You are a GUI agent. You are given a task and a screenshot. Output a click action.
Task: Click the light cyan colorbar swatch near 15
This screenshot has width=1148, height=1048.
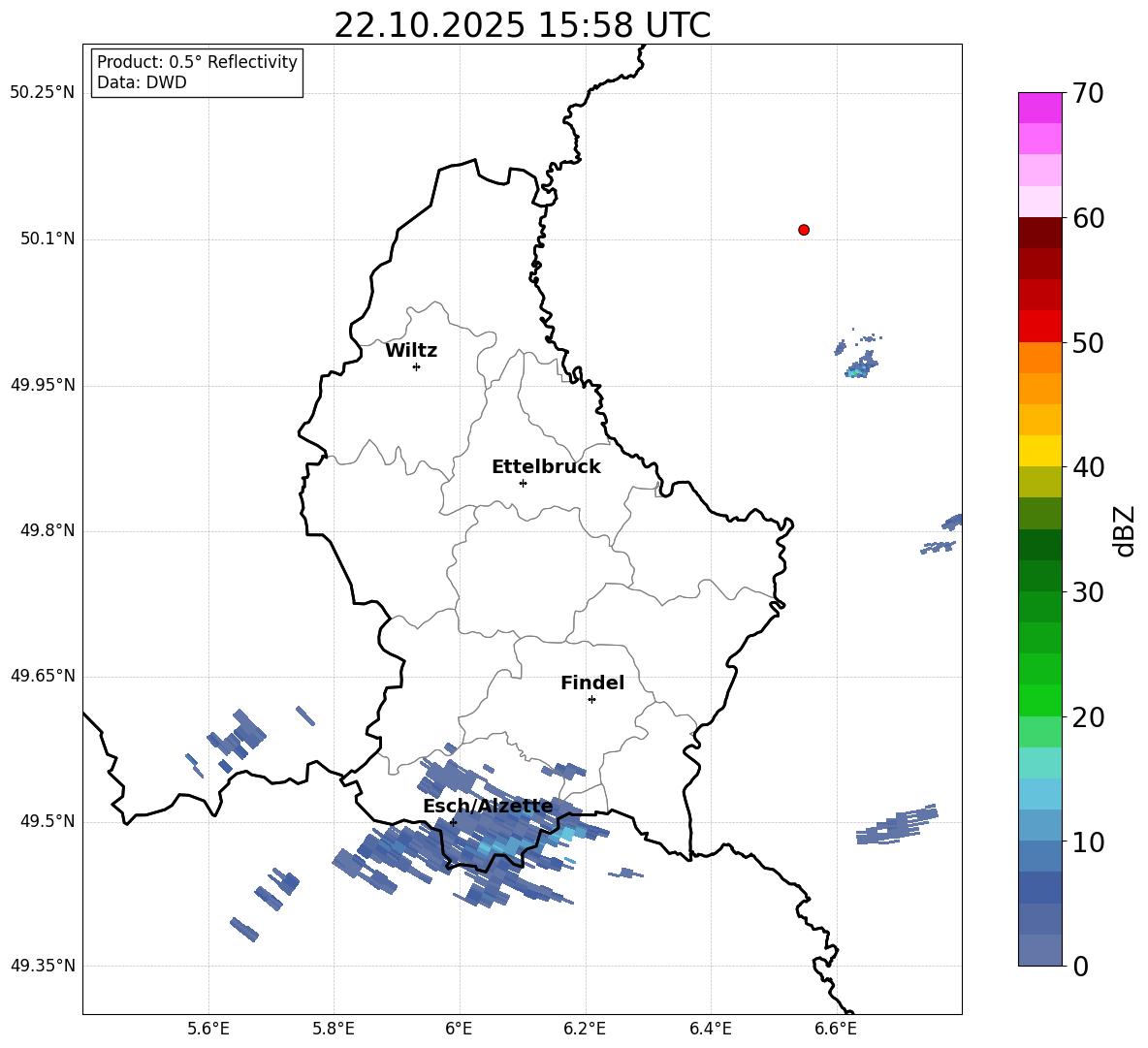pyautogui.click(x=1040, y=763)
